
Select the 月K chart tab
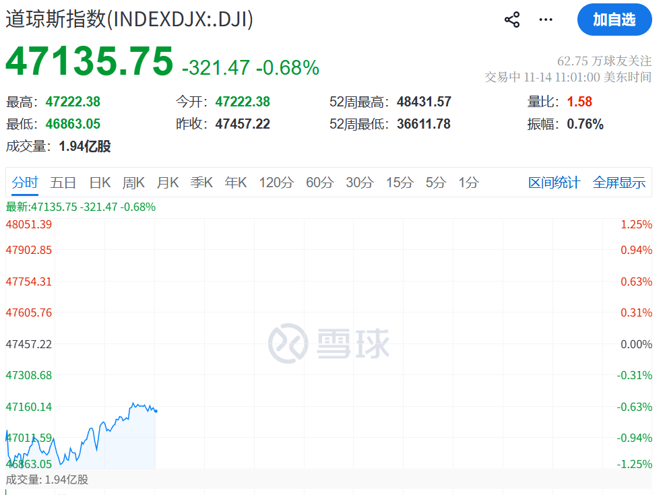167,182
